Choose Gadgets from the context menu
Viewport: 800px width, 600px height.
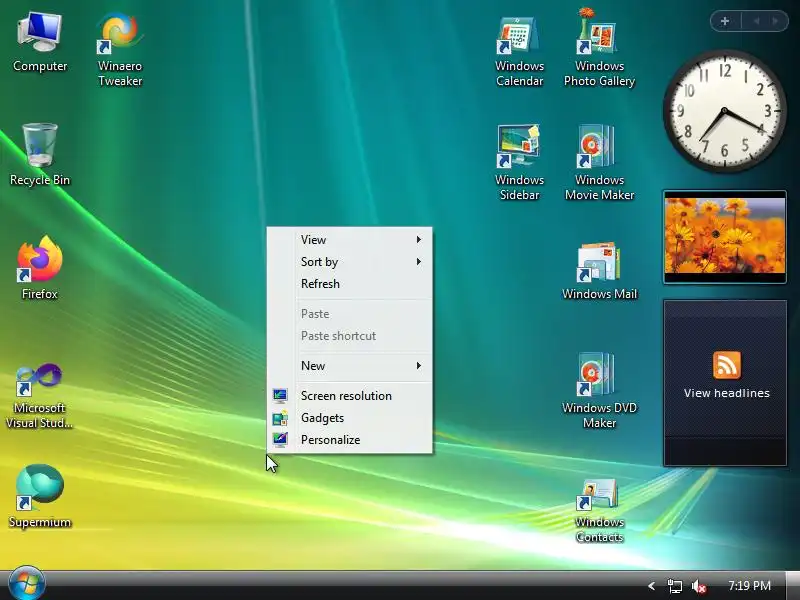[x=349, y=418]
